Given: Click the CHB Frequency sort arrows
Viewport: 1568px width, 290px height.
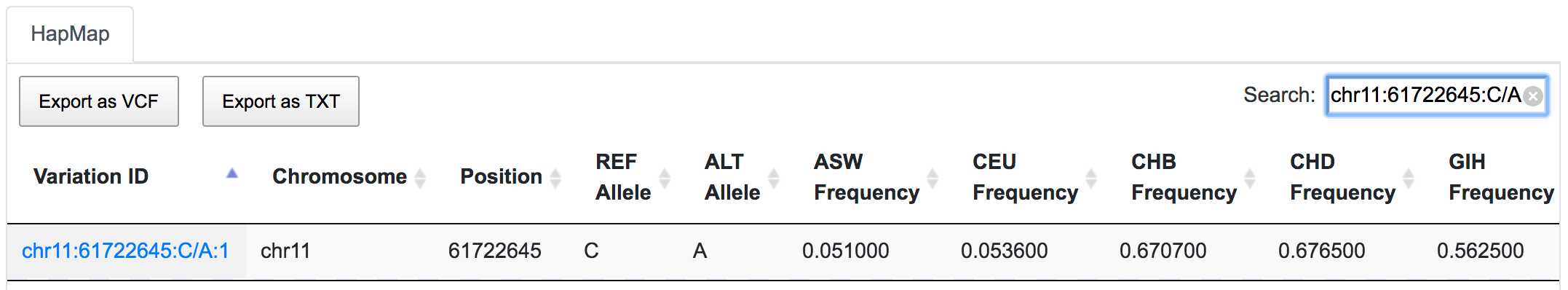Looking at the screenshot, I should coord(1250,177).
